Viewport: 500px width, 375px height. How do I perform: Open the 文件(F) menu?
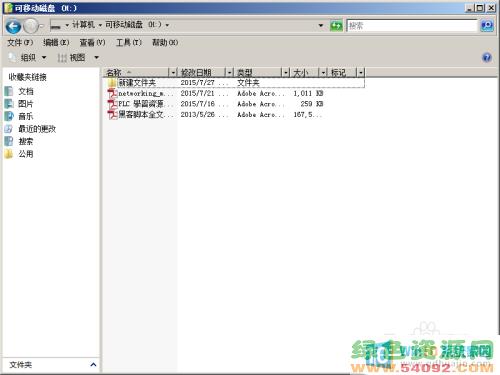20,43
